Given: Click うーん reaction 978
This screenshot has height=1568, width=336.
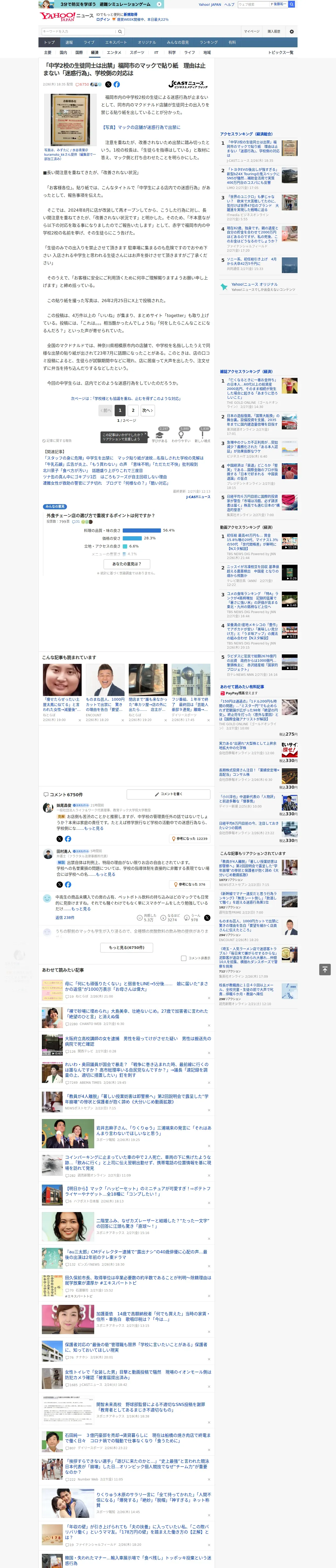Looking at the screenshot, I should pos(192,917).
